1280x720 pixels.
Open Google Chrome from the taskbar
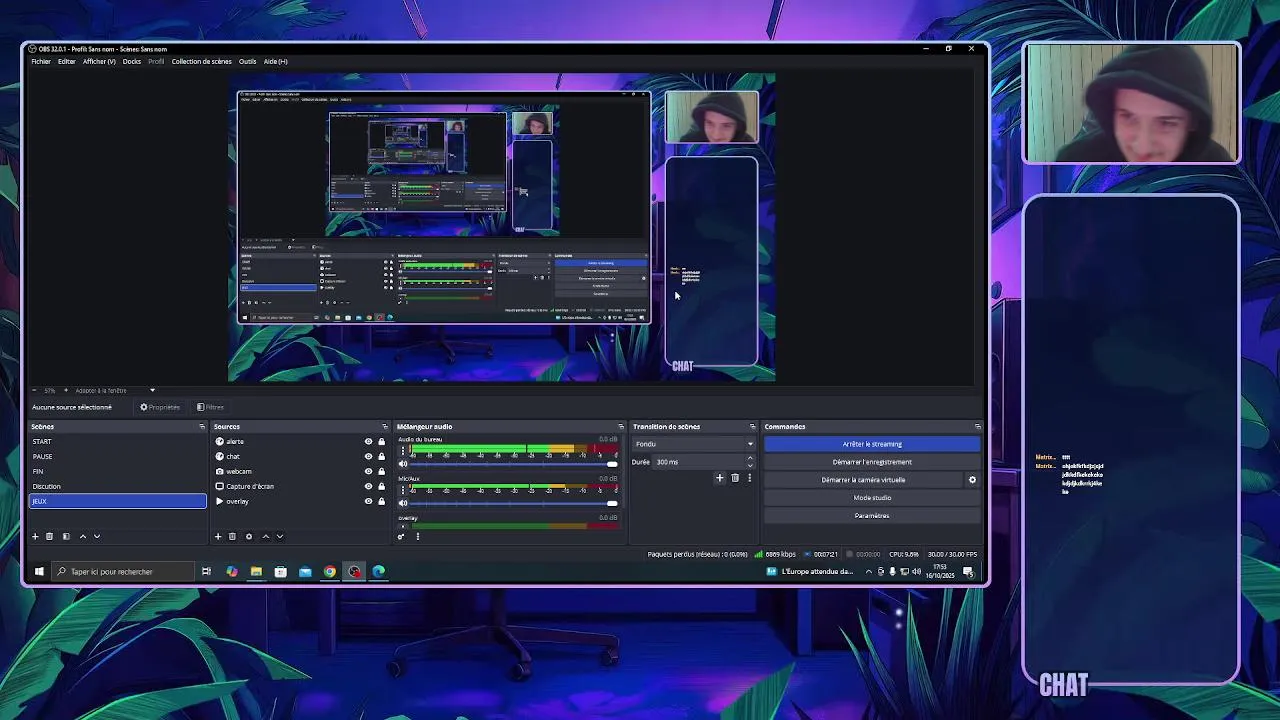330,572
